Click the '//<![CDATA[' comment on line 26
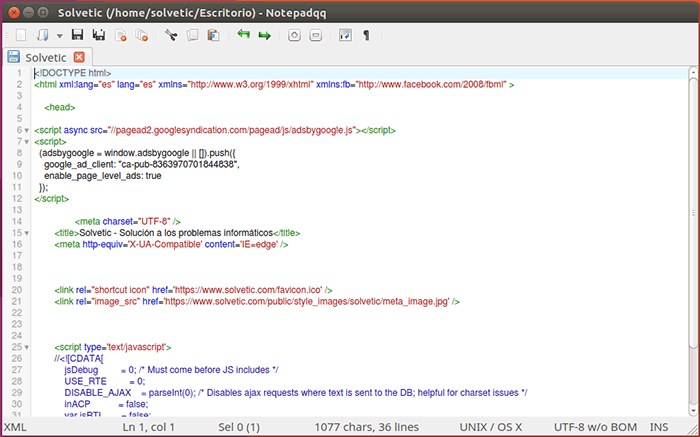 (79, 358)
